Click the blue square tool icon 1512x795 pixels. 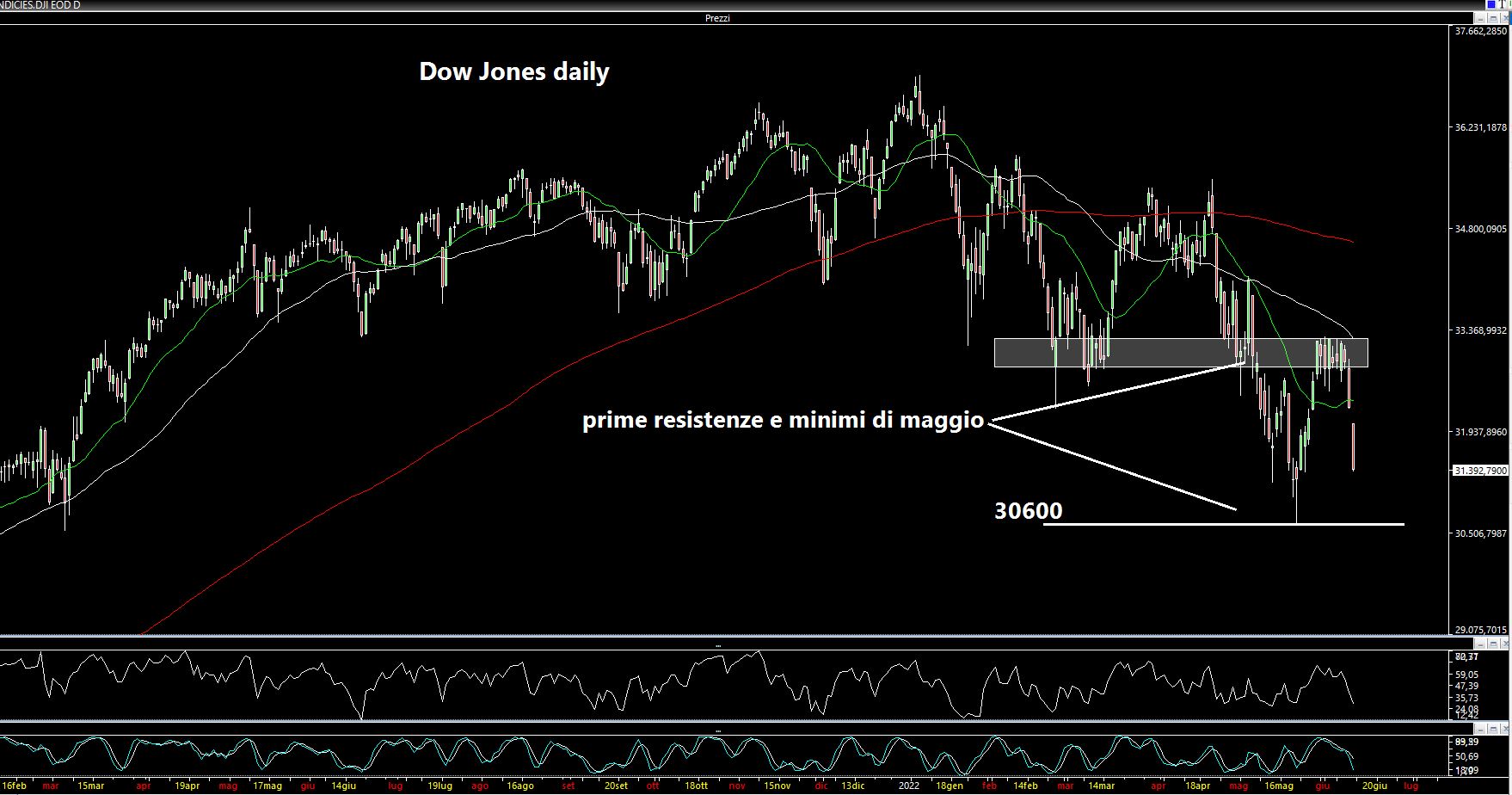point(1491,4)
